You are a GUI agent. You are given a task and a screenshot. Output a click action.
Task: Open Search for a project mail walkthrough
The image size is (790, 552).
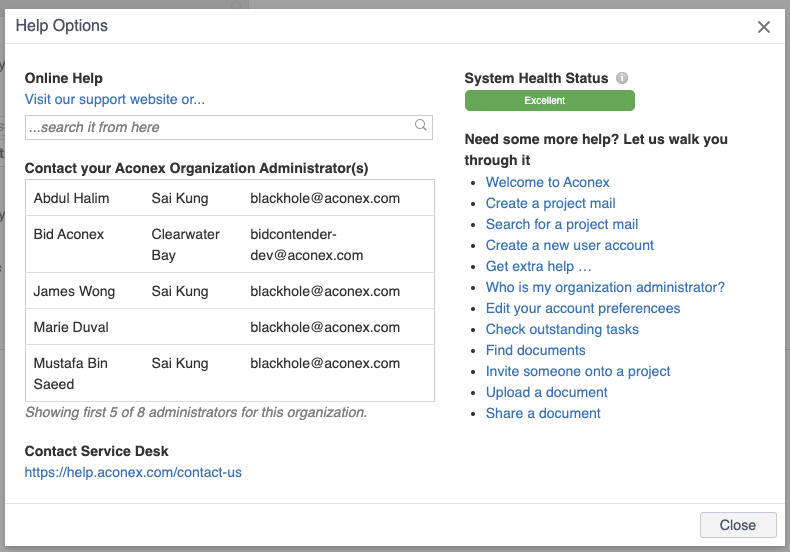click(x=562, y=225)
